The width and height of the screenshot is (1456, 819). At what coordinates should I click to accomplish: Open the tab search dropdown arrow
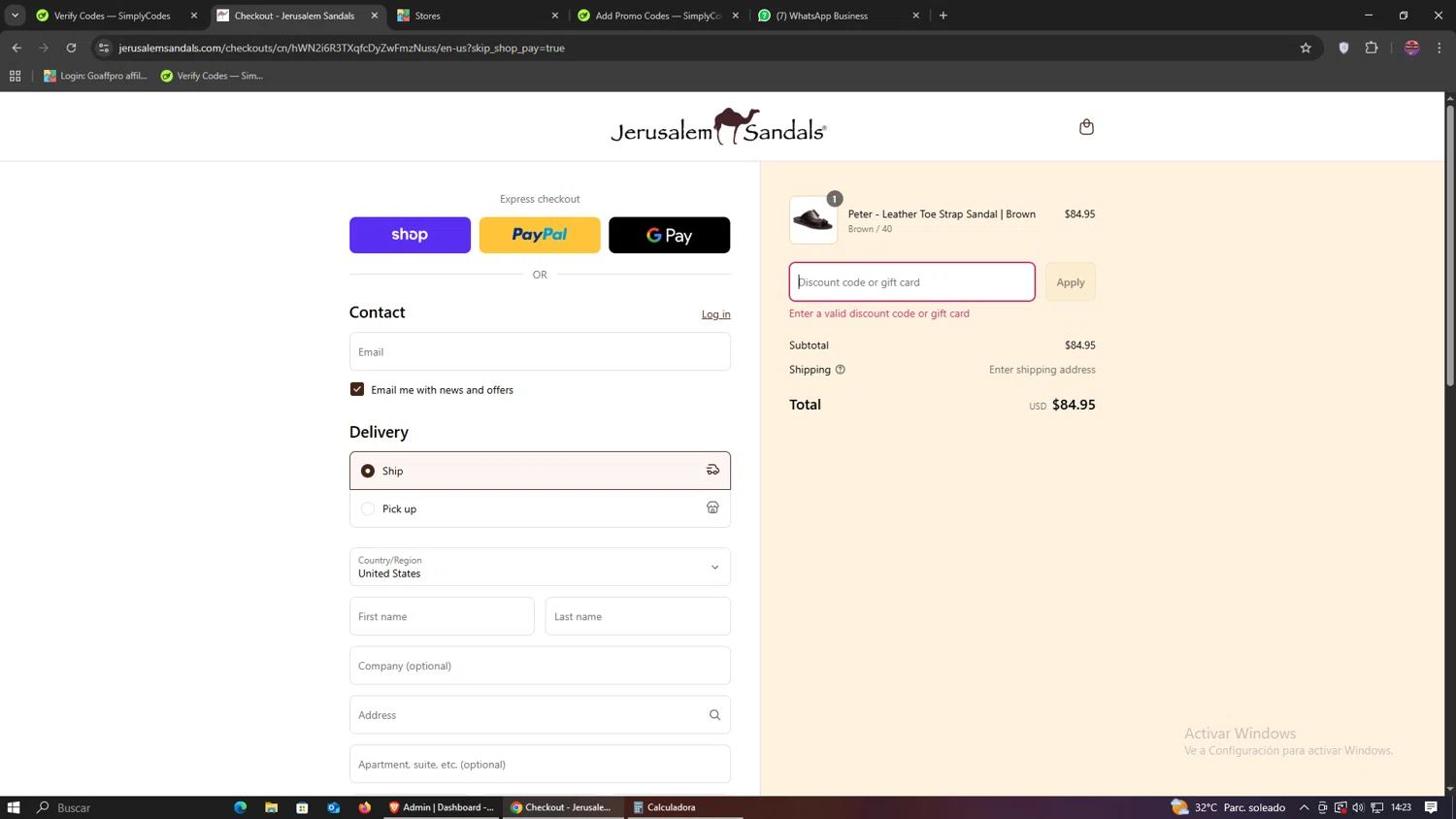(x=15, y=16)
